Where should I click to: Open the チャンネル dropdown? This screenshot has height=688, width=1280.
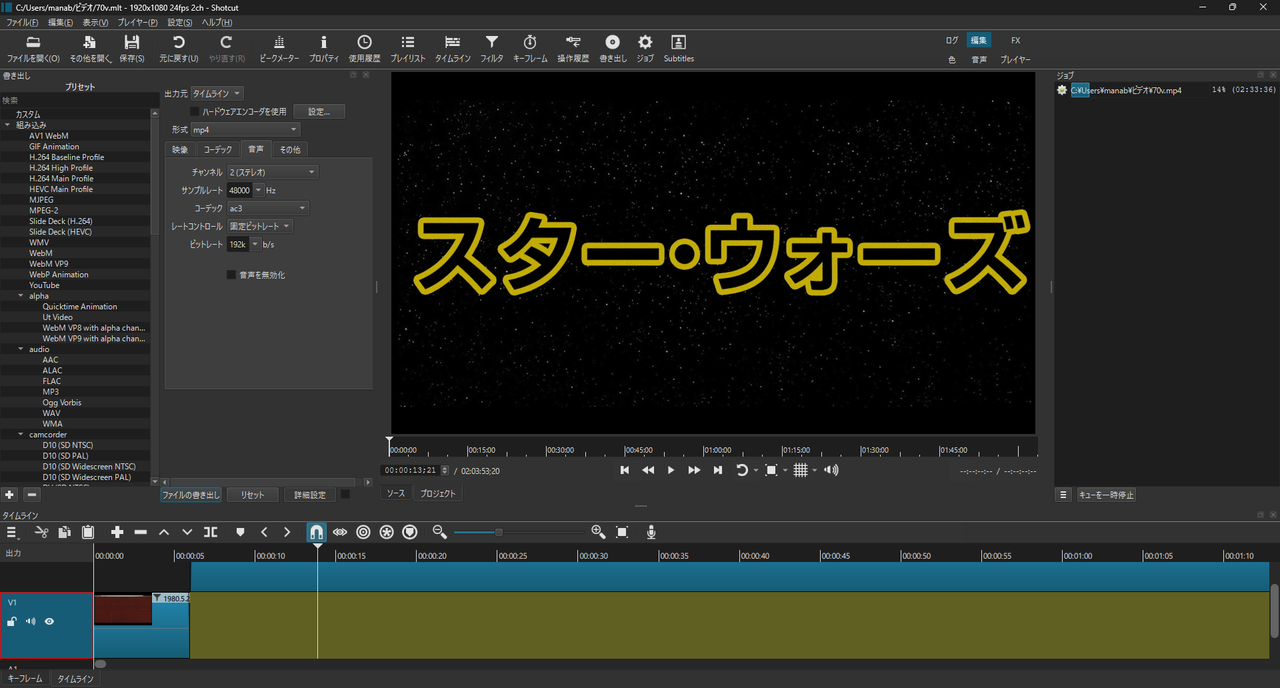[x=272, y=172]
